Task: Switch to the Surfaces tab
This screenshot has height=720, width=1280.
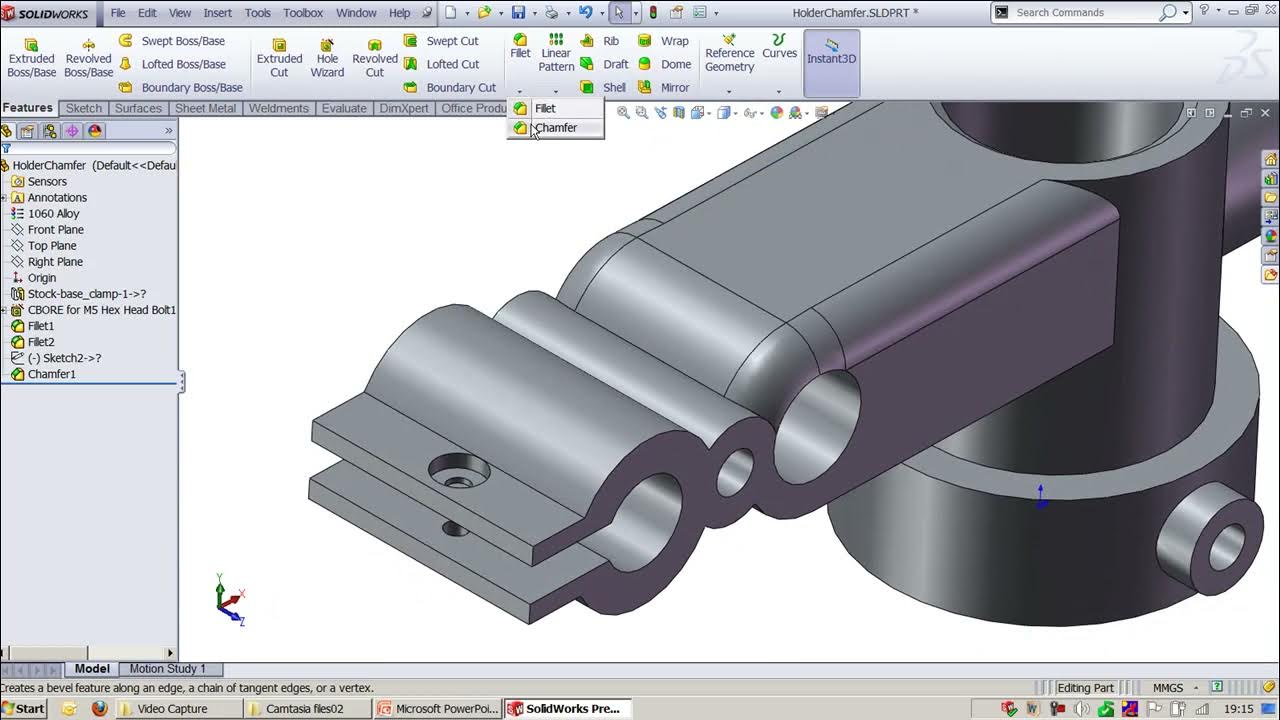Action: [x=138, y=108]
